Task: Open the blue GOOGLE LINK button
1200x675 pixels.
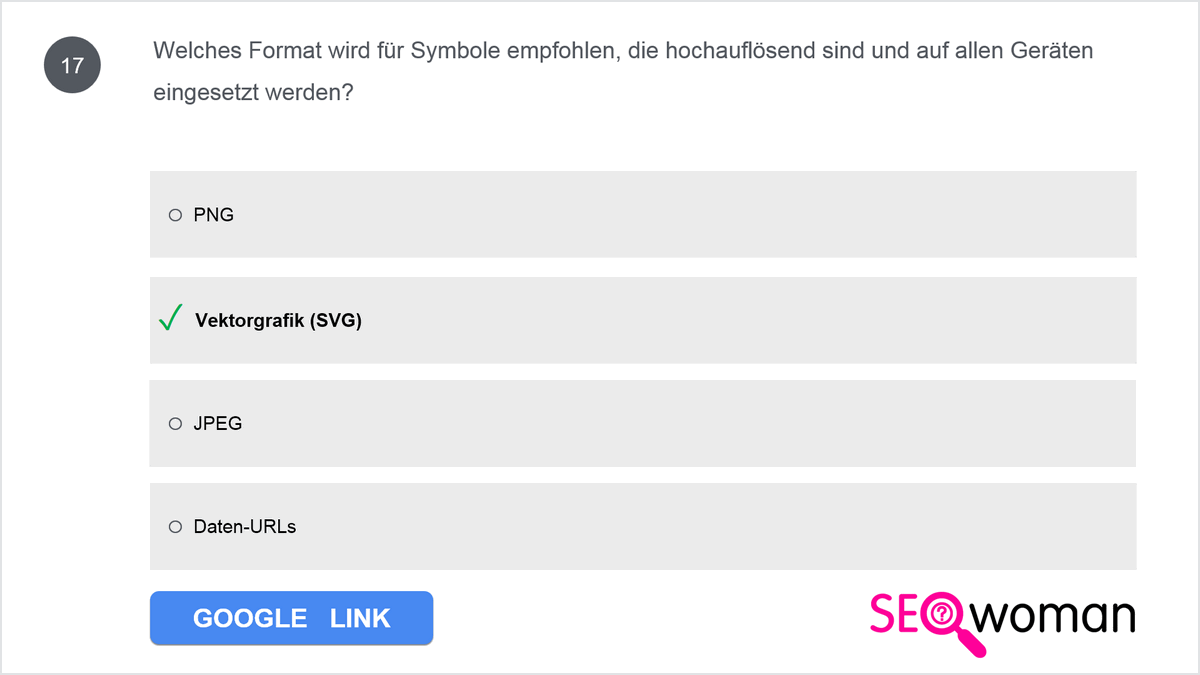Action: coord(291,618)
